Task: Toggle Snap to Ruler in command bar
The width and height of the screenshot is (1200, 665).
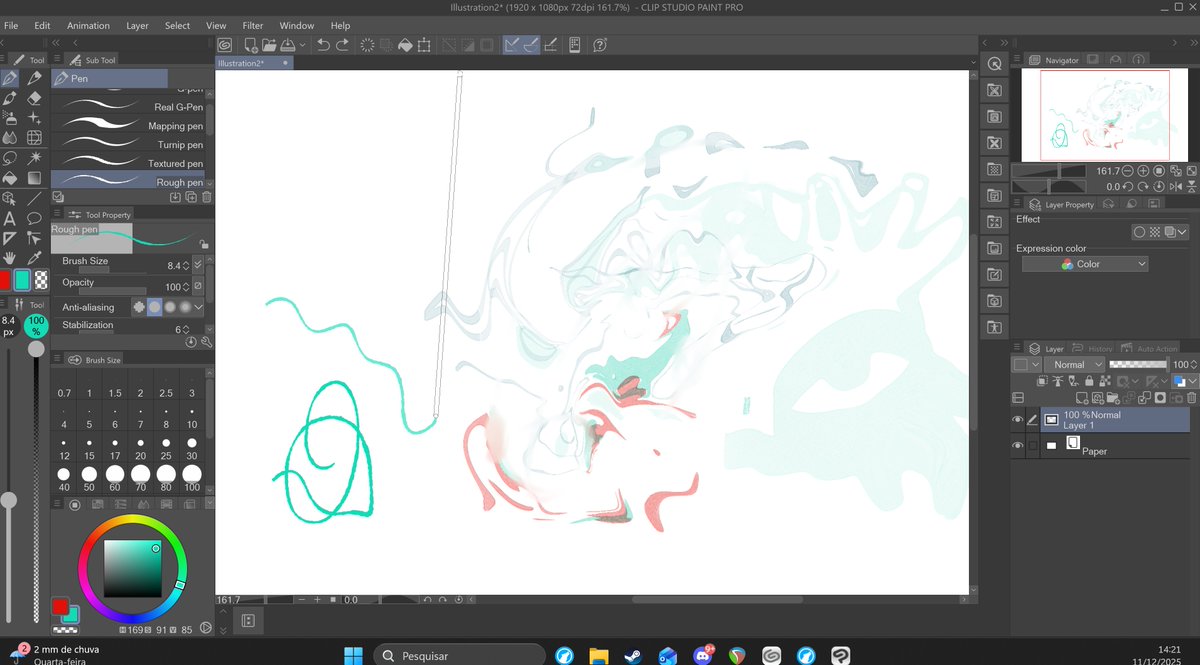Action: [x=512, y=45]
